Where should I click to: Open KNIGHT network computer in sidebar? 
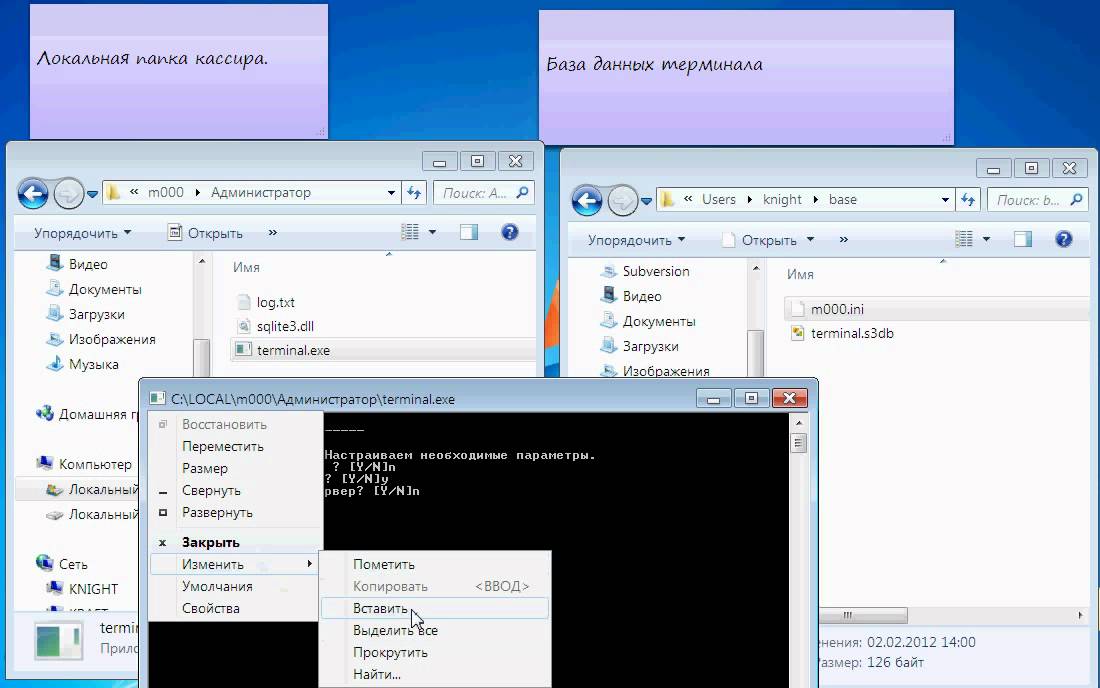pos(93,589)
